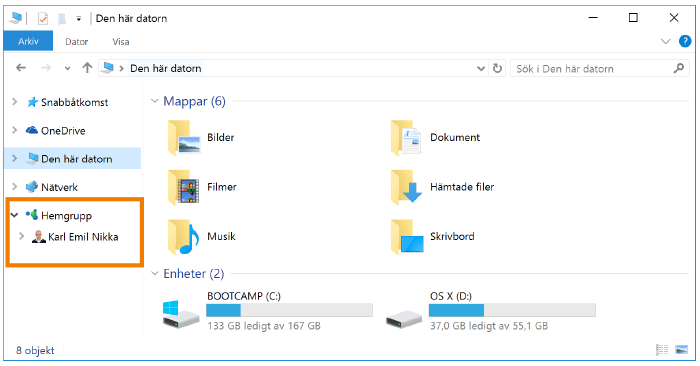Expand the Snabbåtkomst tree node
Screen dimensions: 700x366
pos(15,102)
